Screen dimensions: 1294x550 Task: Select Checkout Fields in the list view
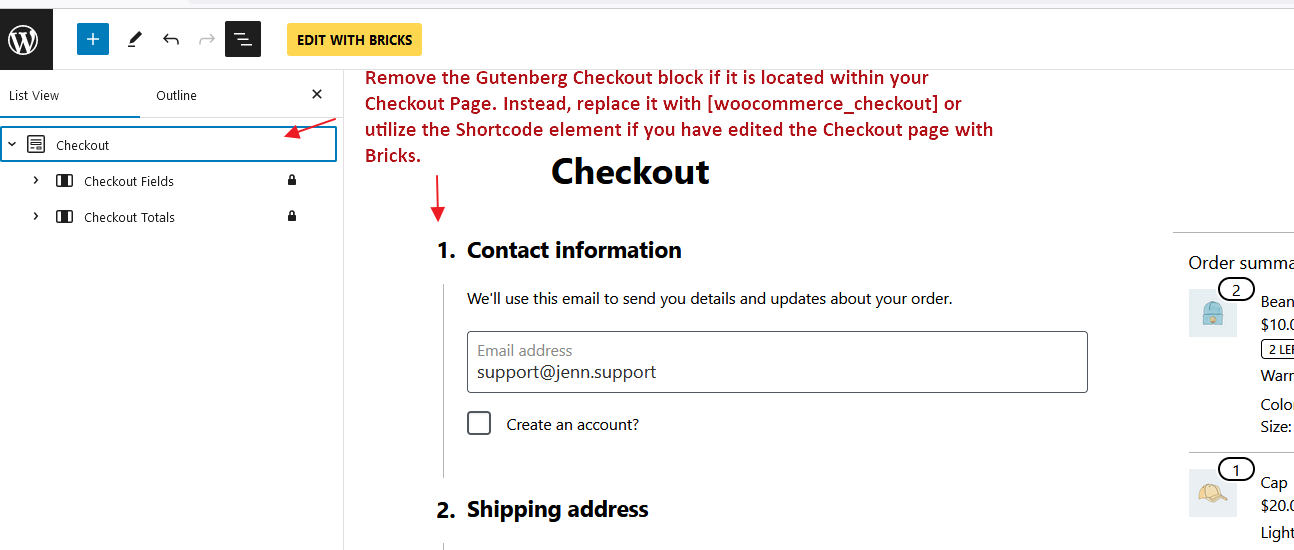[x=129, y=182]
